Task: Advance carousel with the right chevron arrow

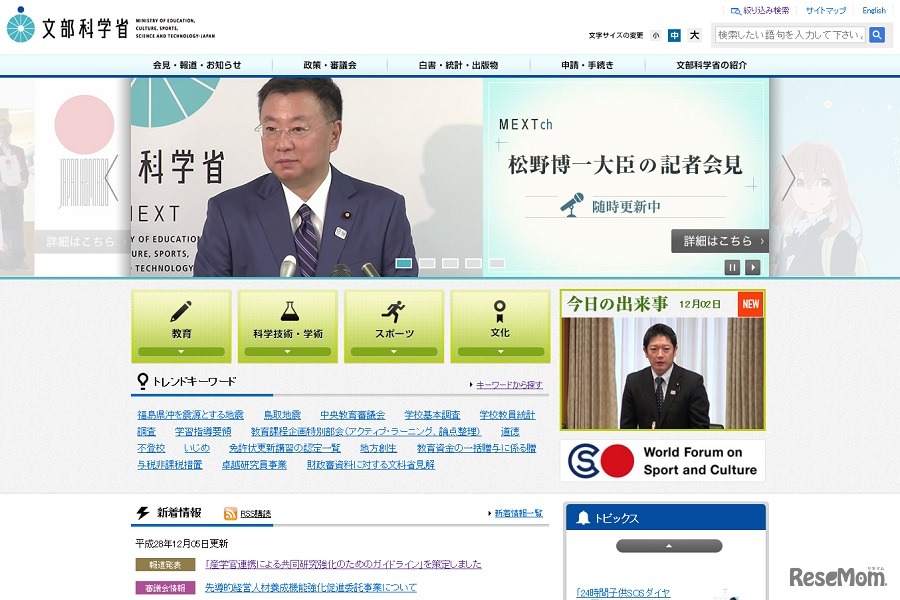Action: click(x=789, y=177)
